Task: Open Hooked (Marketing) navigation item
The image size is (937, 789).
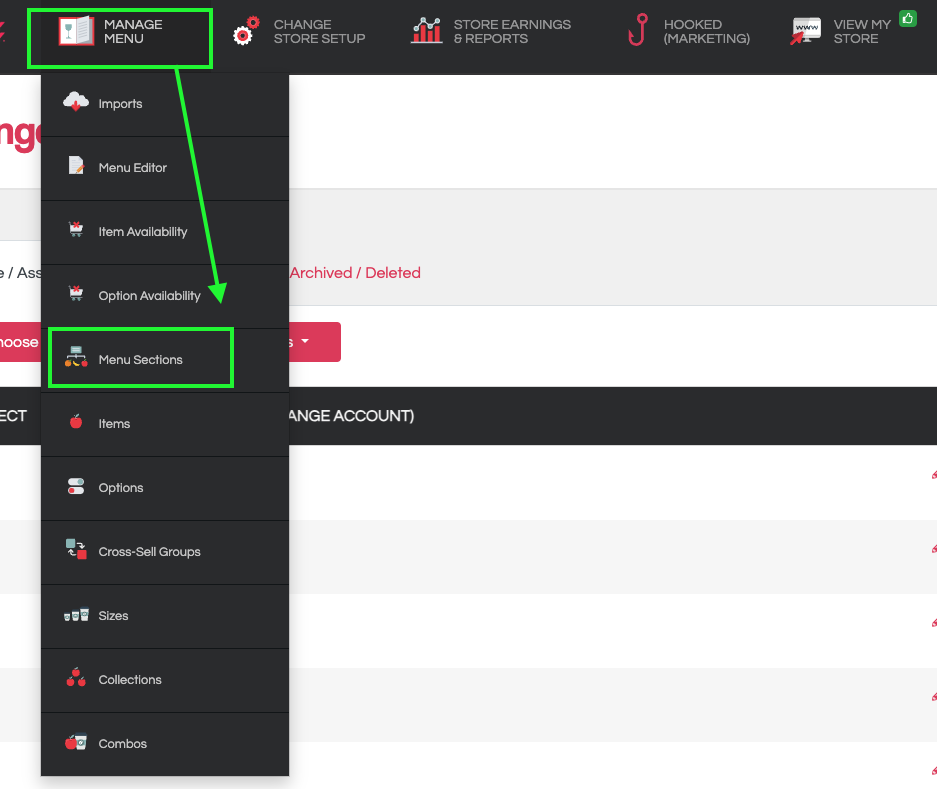Action: pos(689,31)
